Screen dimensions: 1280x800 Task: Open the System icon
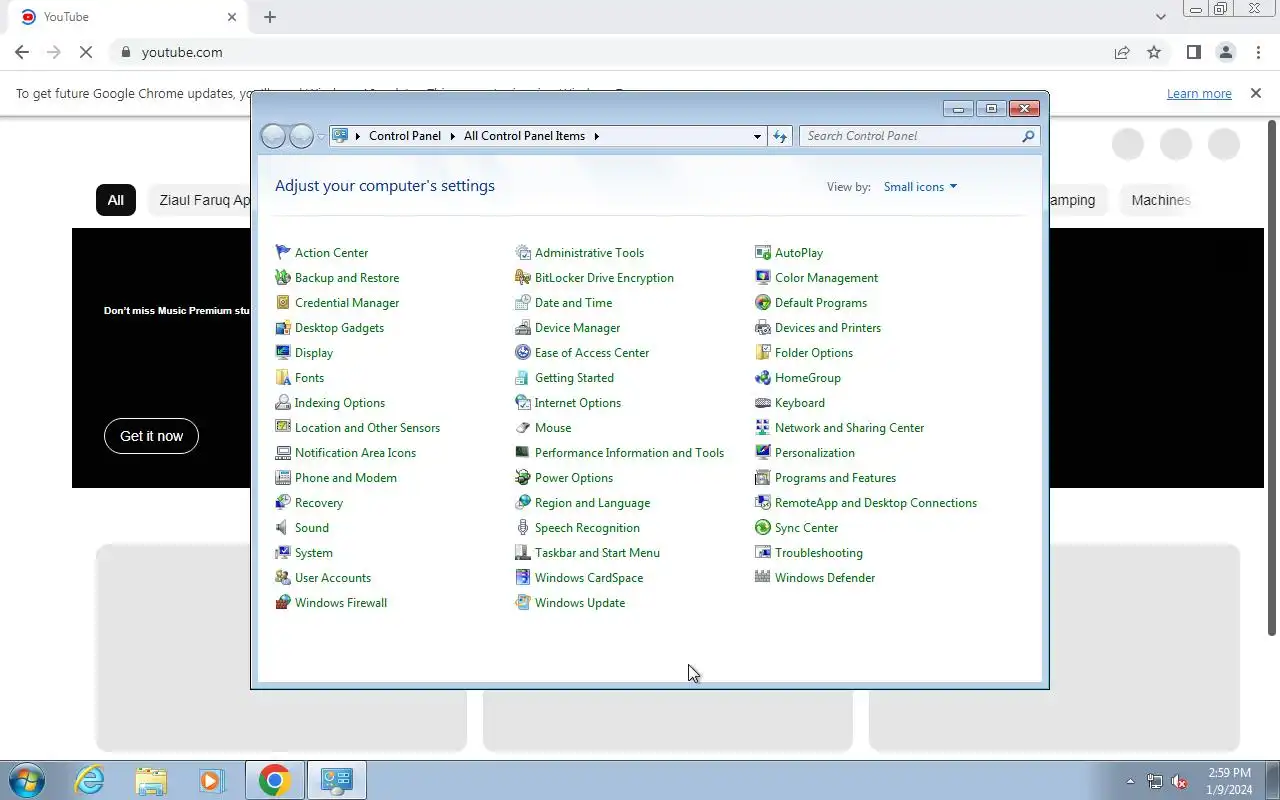(283, 553)
